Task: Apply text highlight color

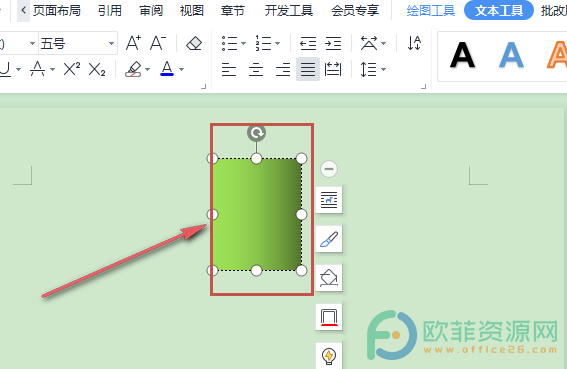Action: click(x=133, y=69)
